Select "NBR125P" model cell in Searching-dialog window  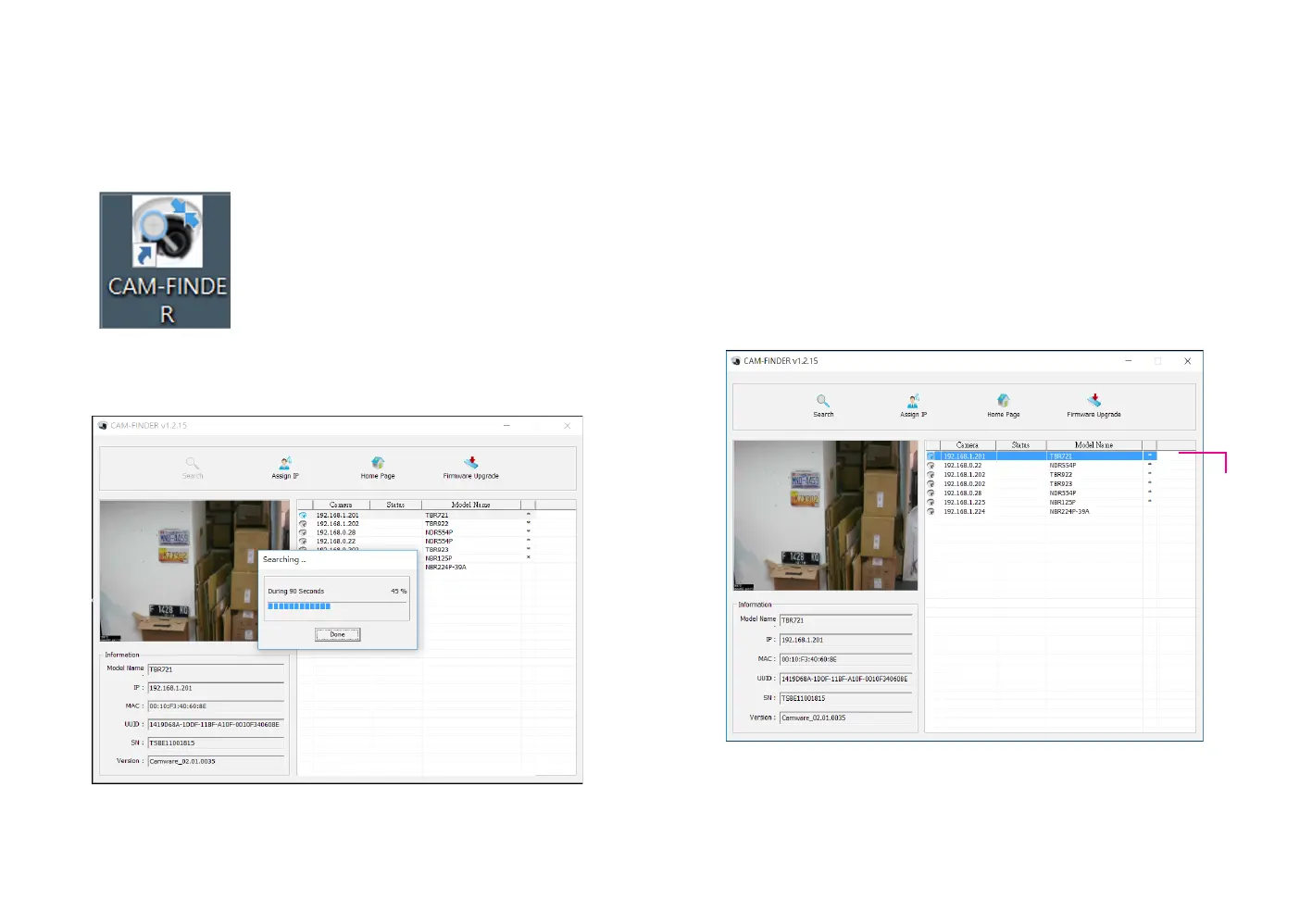coord(439,559)
